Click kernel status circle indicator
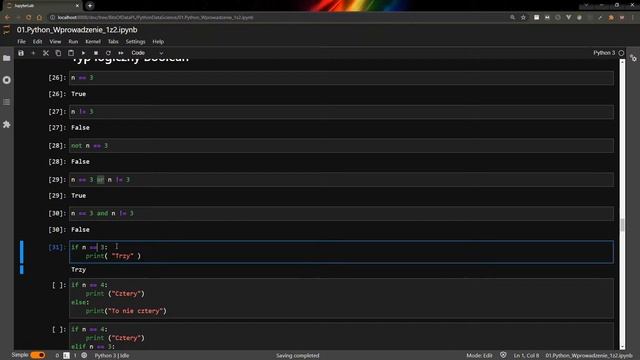 coord(621,53)
